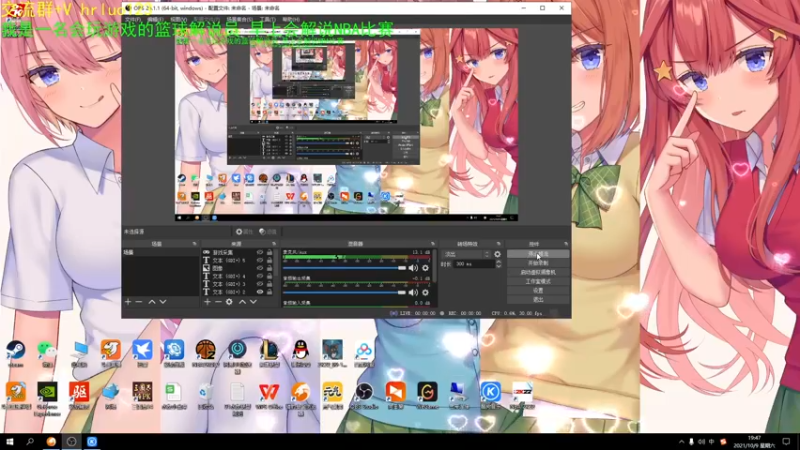Toggle visibility of 文本 (GDI+) 3 source
The height and width of the screenshot is (450, 800).
coord(260,284)
